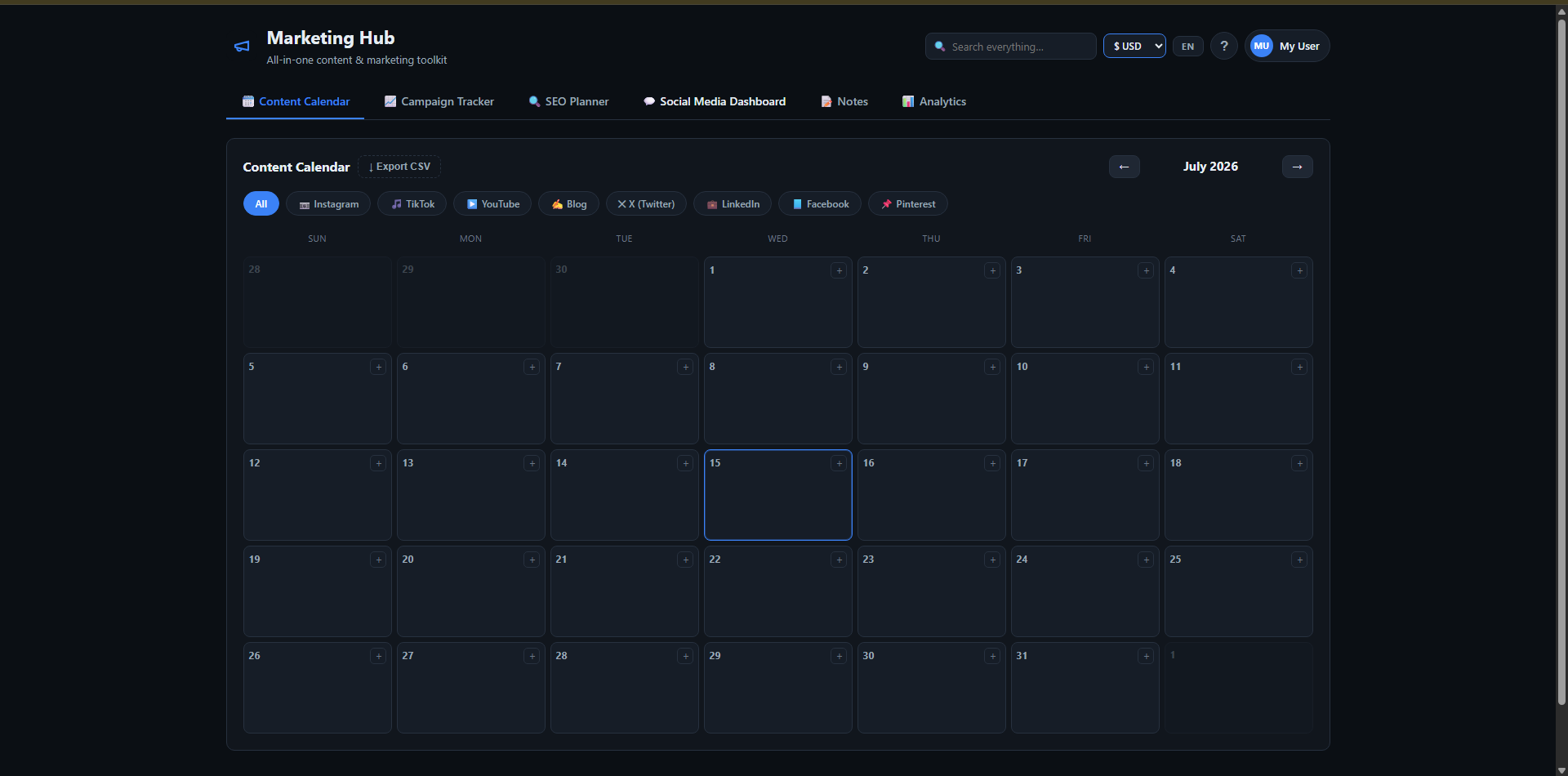Add content on July 11
The width and height of the screenshot is (1568, 776).
1299,367
